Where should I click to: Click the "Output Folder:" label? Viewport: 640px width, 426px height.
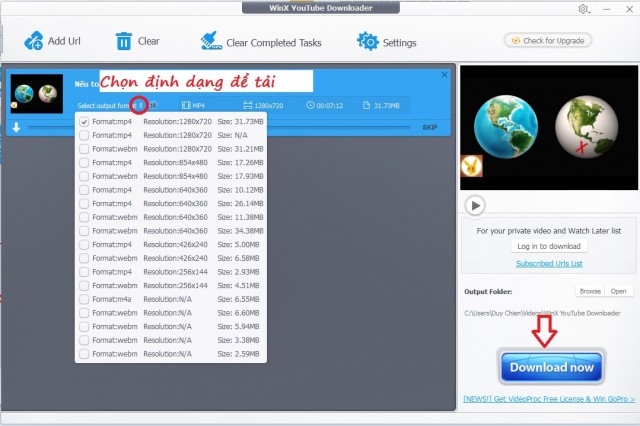(x=488, y=292)
